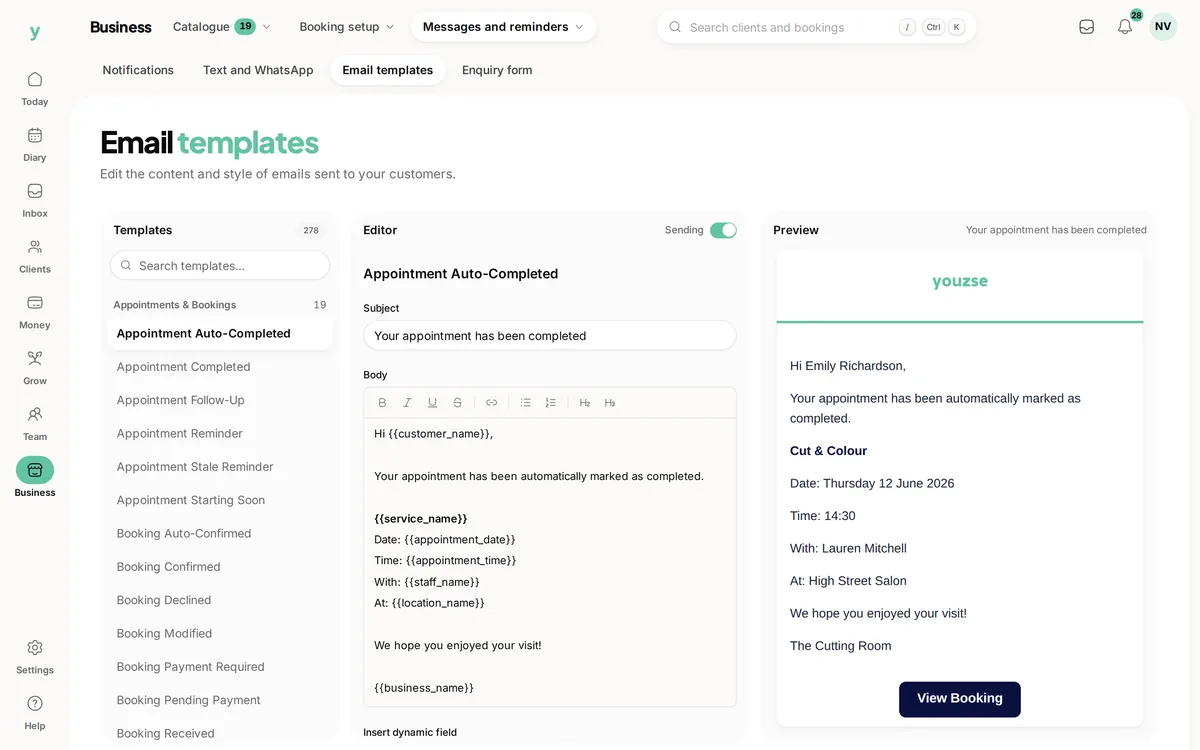Switch to Text and WhatsApp tab
The width and height of the screenshot is (1200, 750).
click(x=258, y=70)
